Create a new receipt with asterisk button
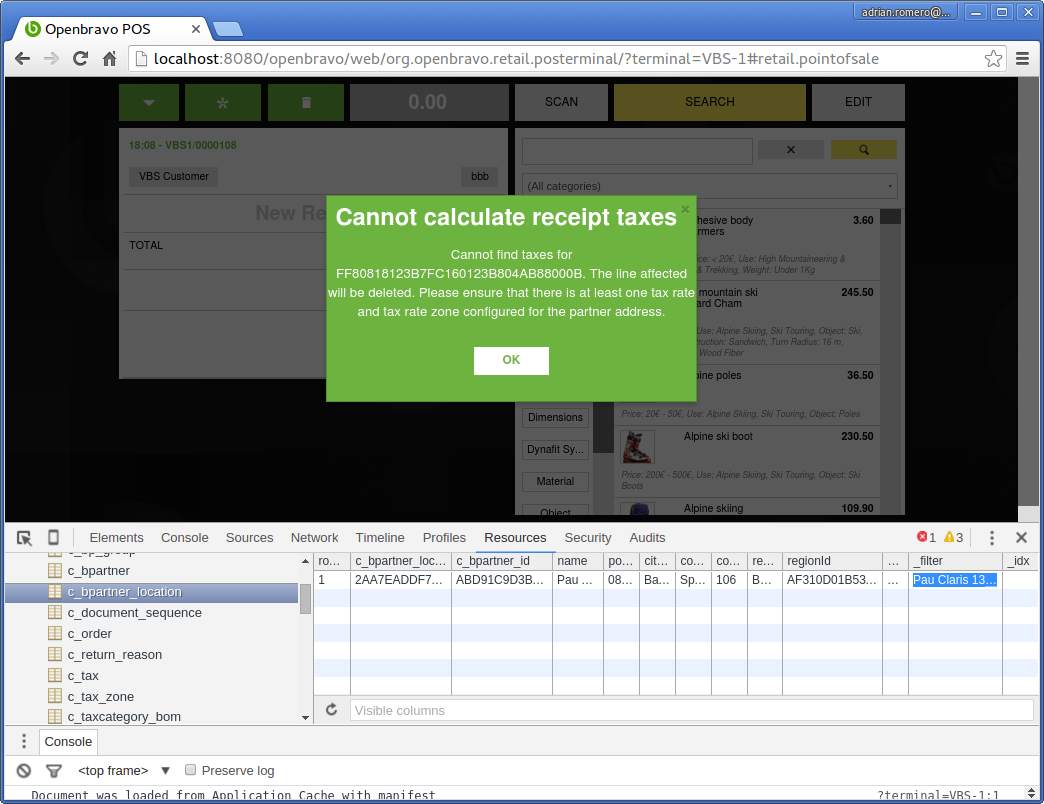The height and width of the screenshot is (804, 1044). tap(222, 102)
